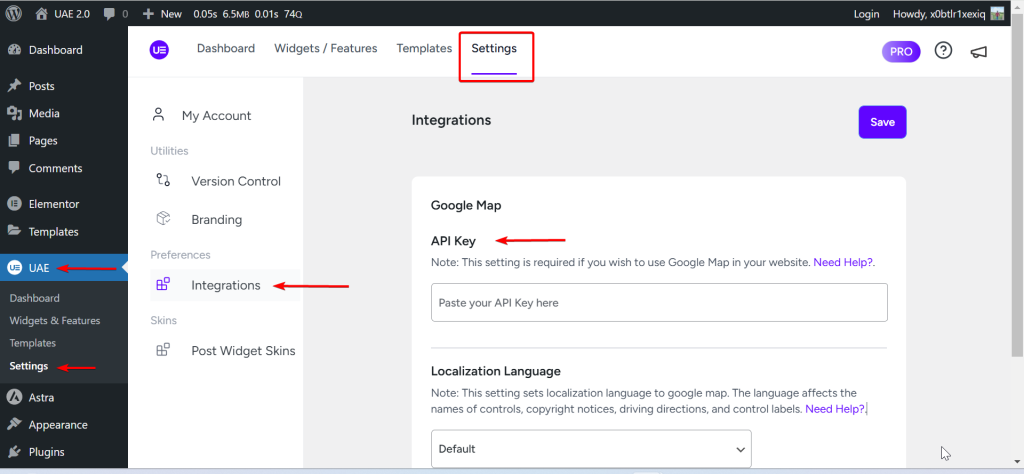1024x474 pixels.
Task: Open UAE submenu Templates
Action: (x=33, y=343)
